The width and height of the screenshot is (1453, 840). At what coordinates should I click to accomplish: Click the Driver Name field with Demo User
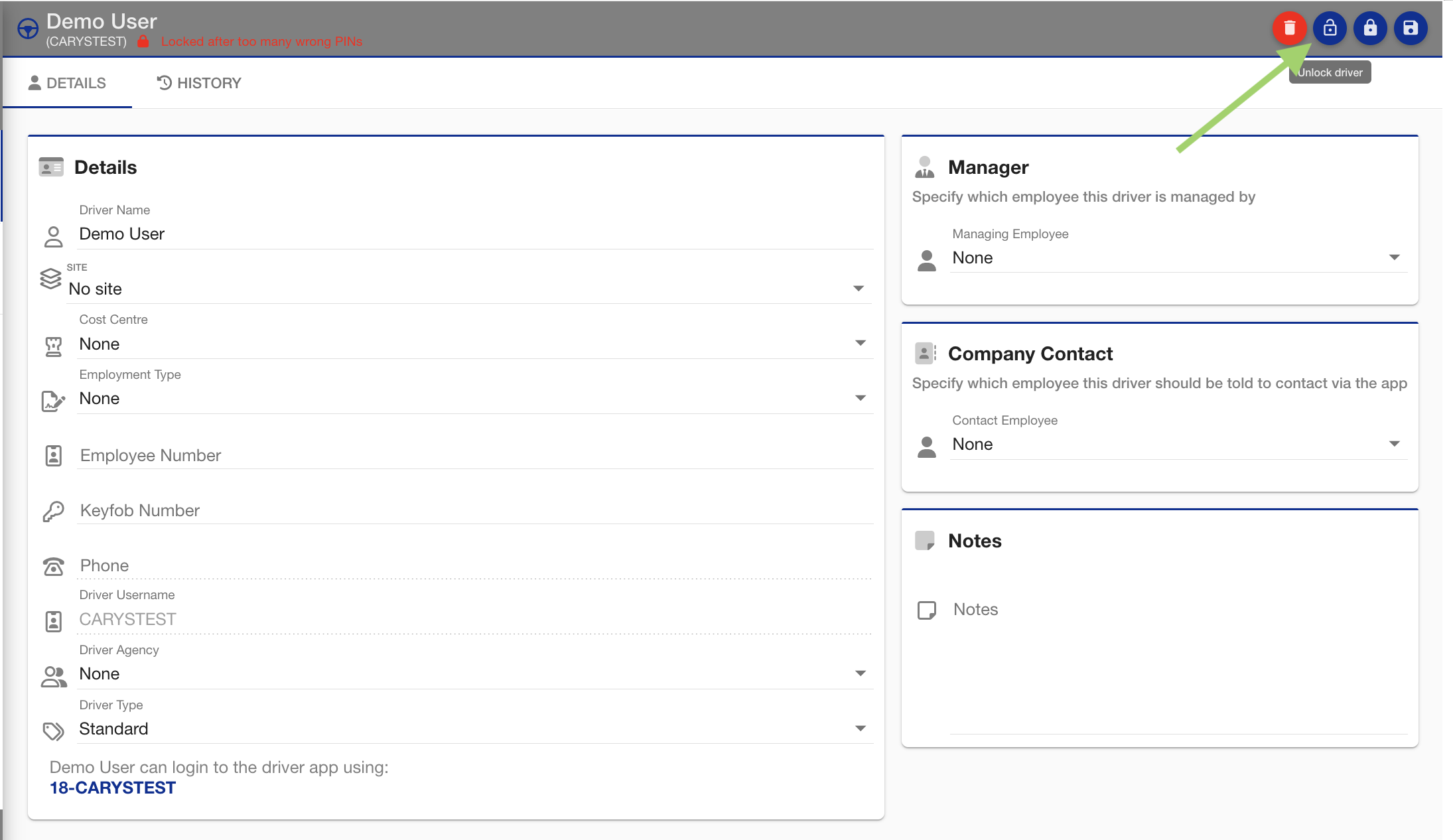click(475, 234)
